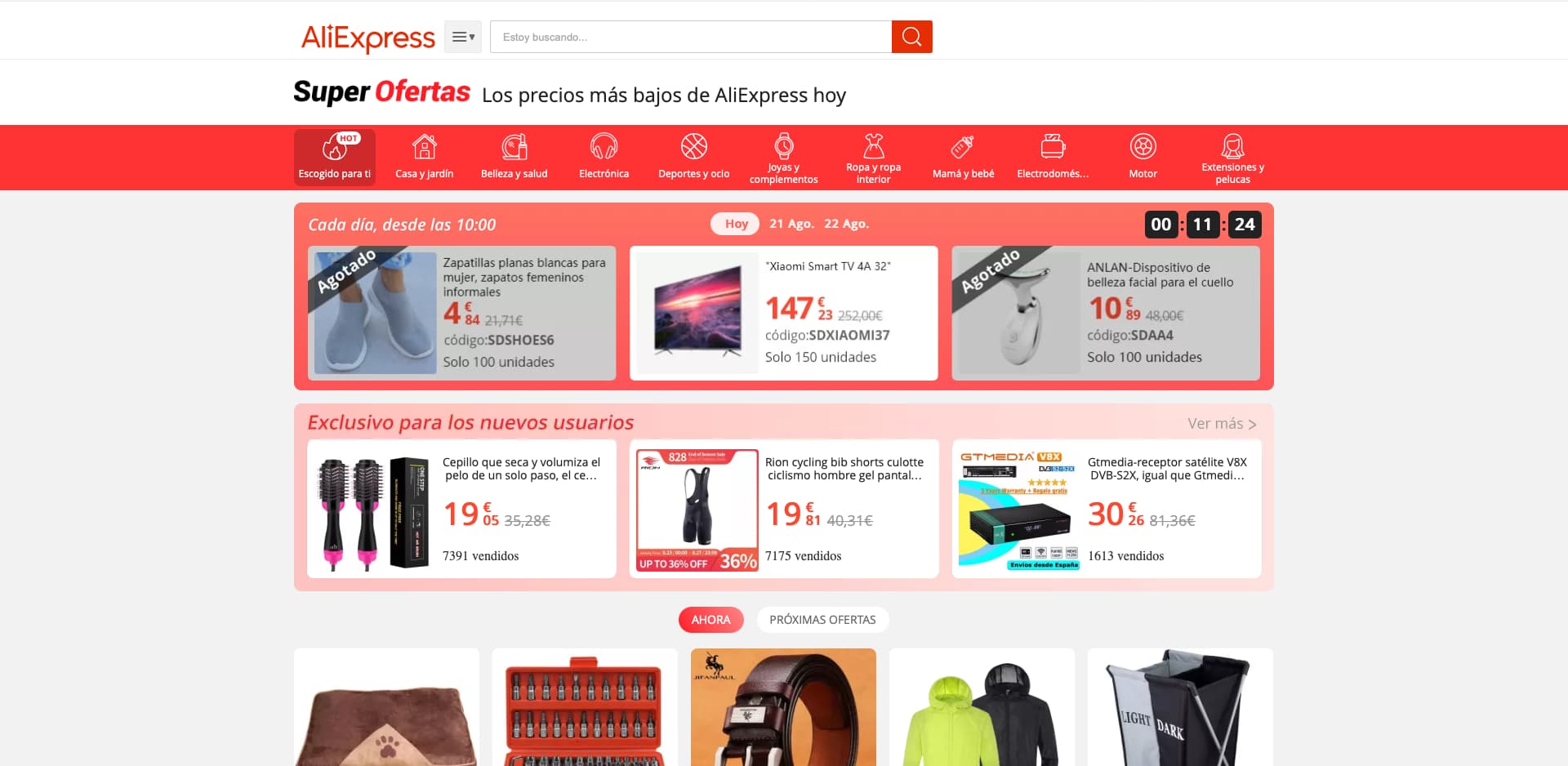Select the Deportes y ocio category
The width and height of the screenshot is (1568, 766).
693,158
